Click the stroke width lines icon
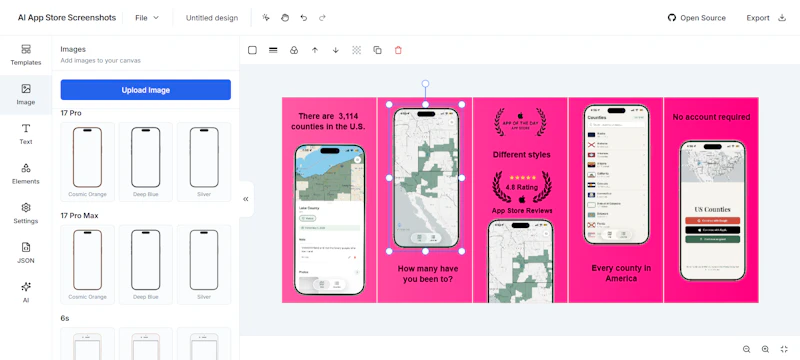Image resolution: width=800 pixels, height=360 pixels. coord(273,50)
